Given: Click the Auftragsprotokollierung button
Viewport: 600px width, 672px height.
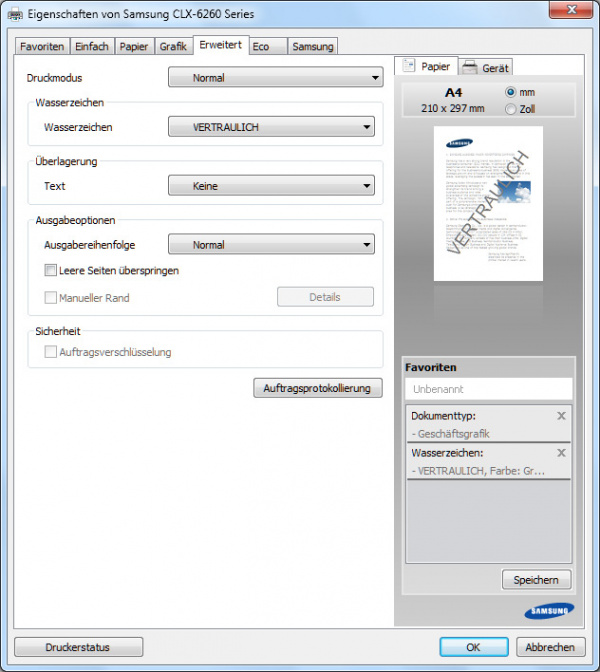Looking at the screenshot, I should (x=317, y=388).
